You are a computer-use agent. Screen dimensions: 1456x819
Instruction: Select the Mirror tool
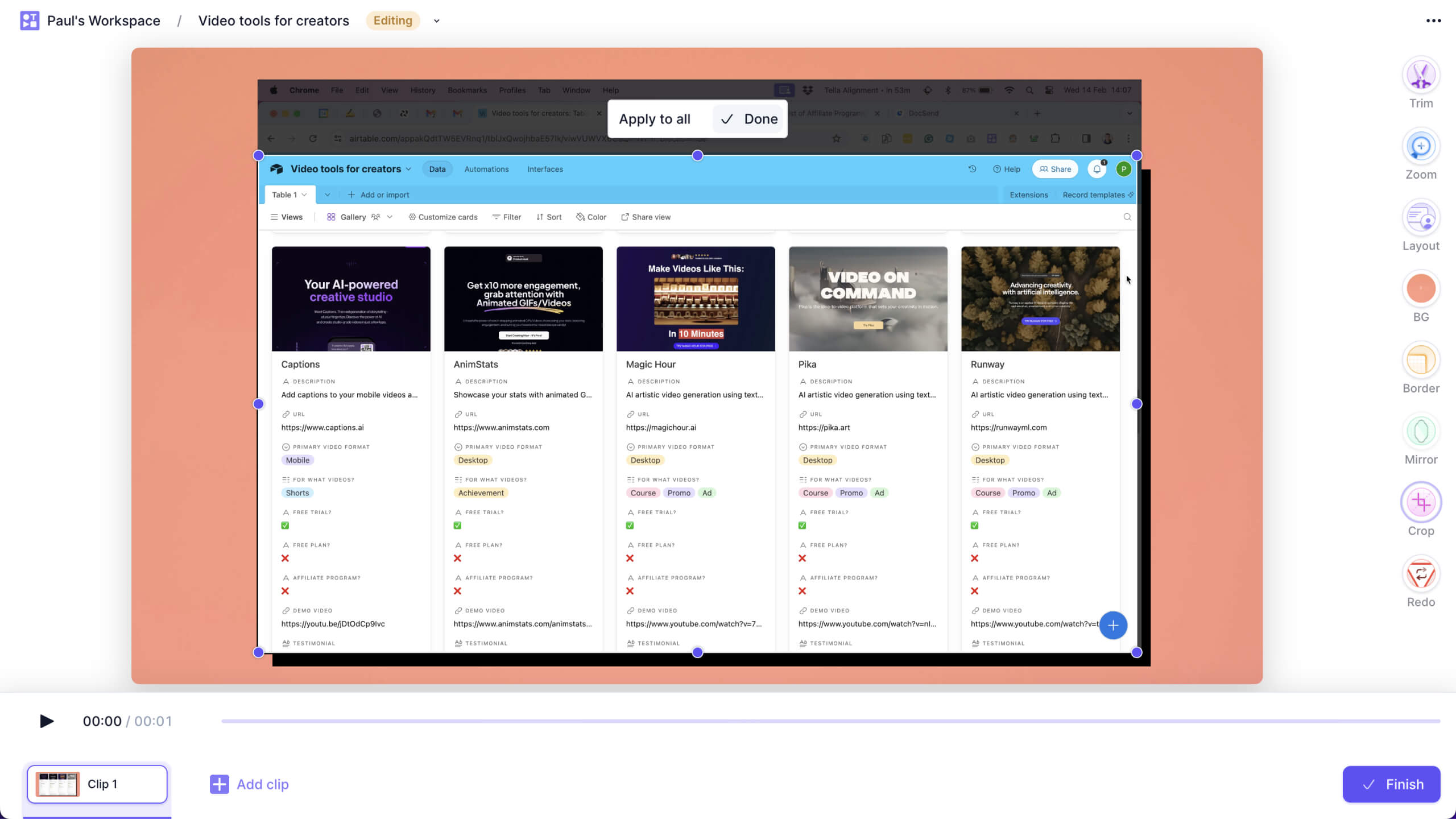1420,432
